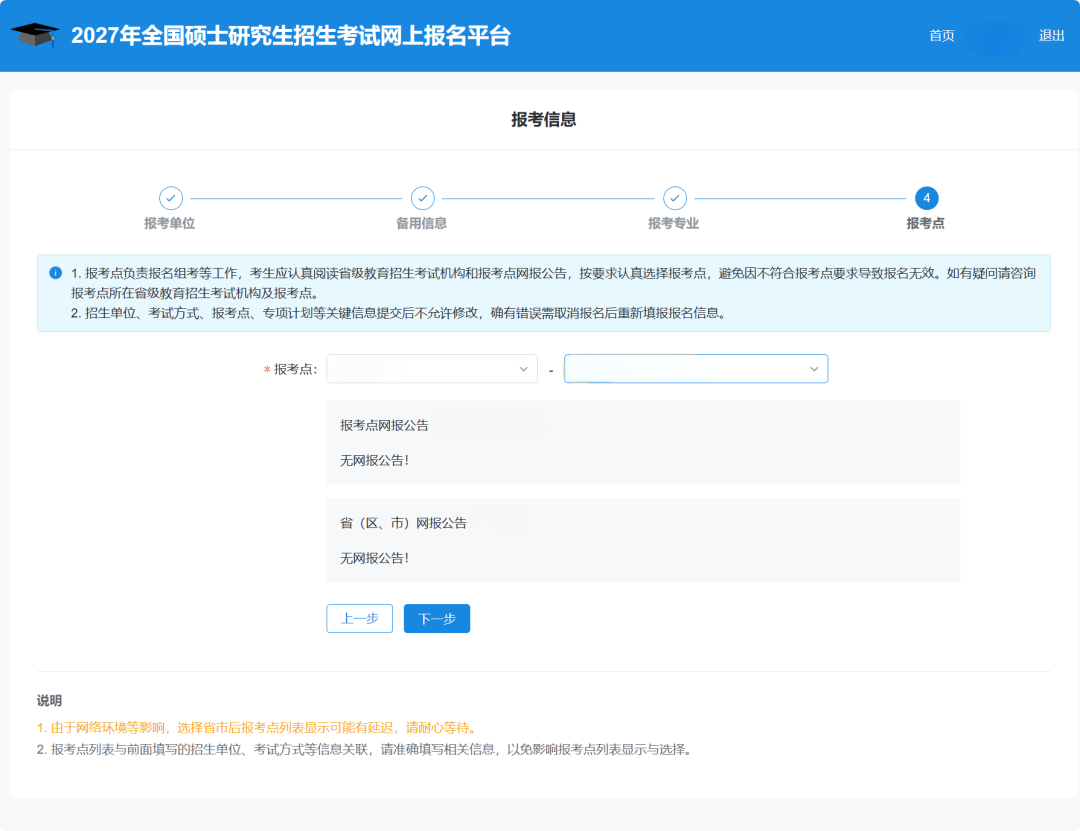The height and width of the screenshot is (831, 1080).
Task: Click the site dropdown chevron arrow
Action: tap(814, 369)
